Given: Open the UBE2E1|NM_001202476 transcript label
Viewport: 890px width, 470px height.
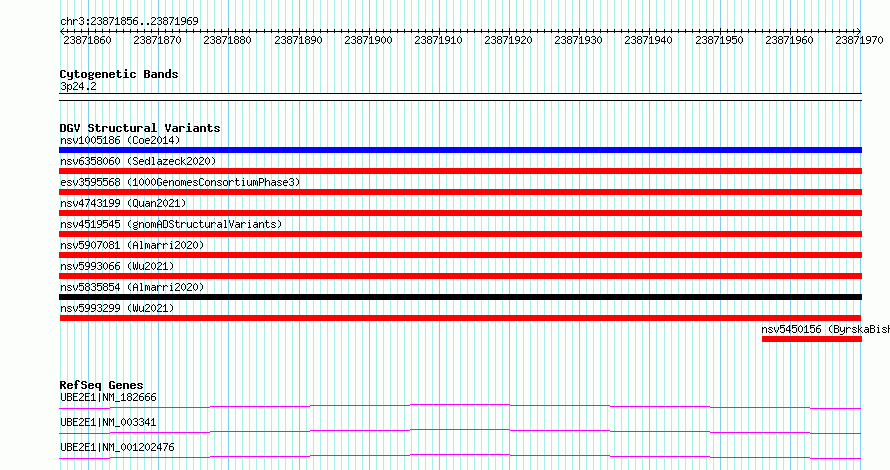Looking at the screenshot, I should click(x=117, y=447).
